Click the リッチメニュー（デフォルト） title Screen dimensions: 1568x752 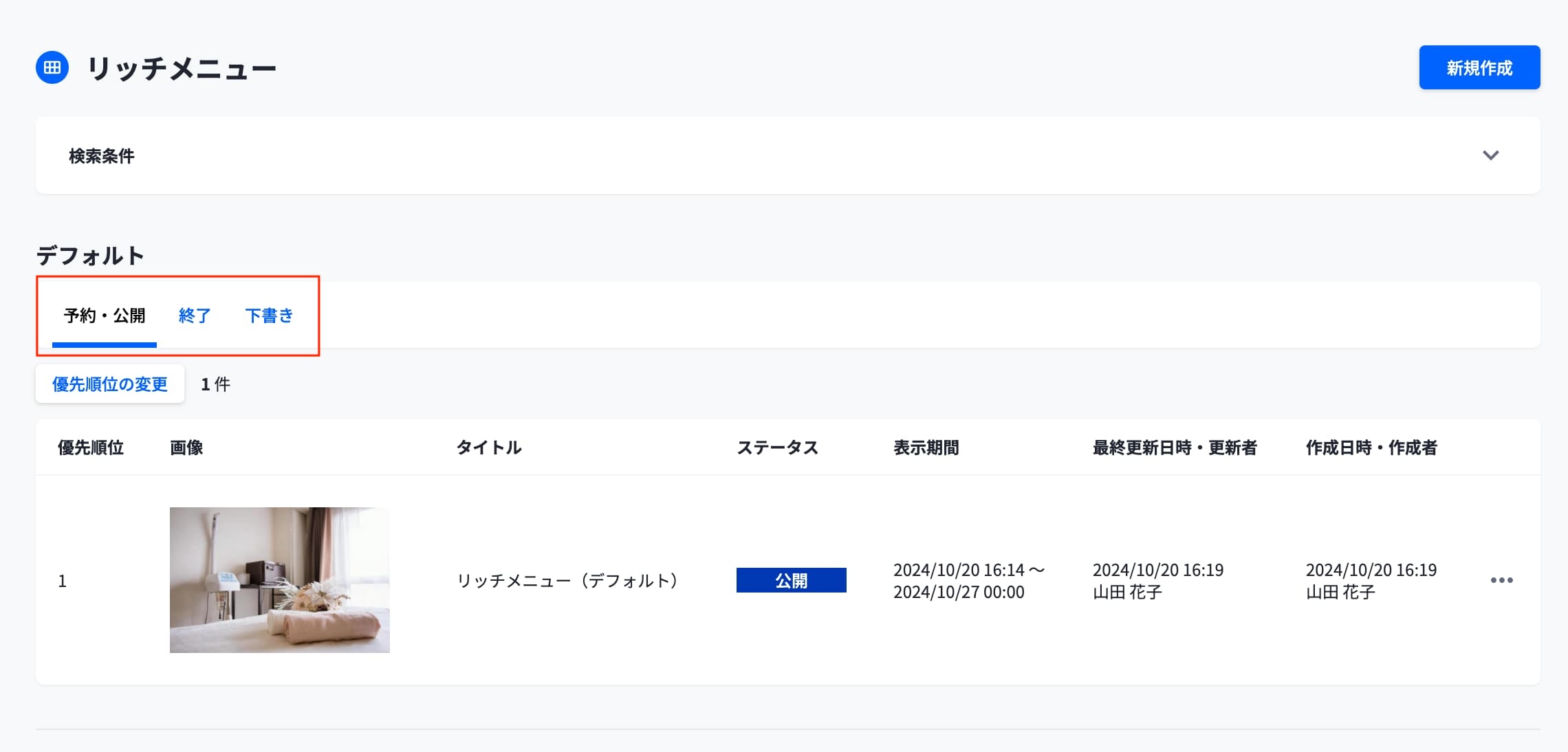567,581
